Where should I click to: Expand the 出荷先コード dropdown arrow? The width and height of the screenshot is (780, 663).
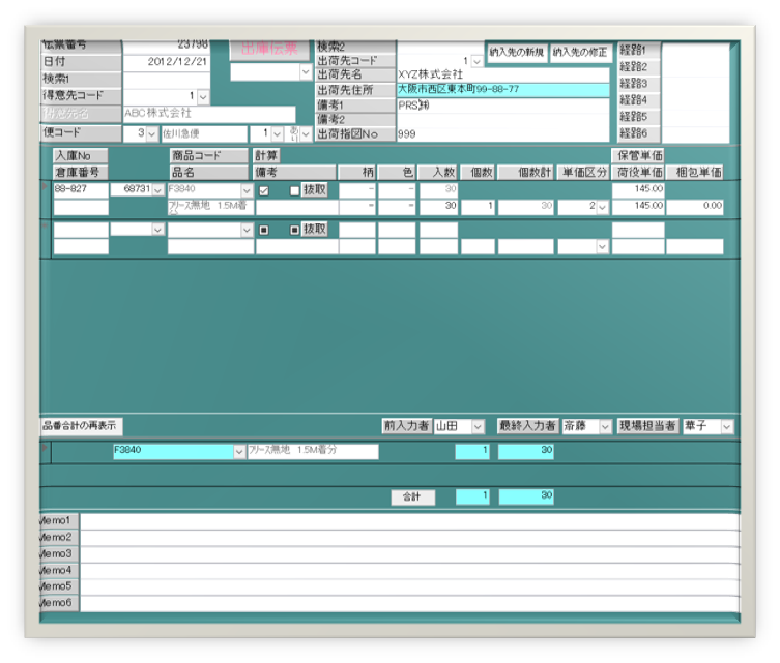[475, 61]
